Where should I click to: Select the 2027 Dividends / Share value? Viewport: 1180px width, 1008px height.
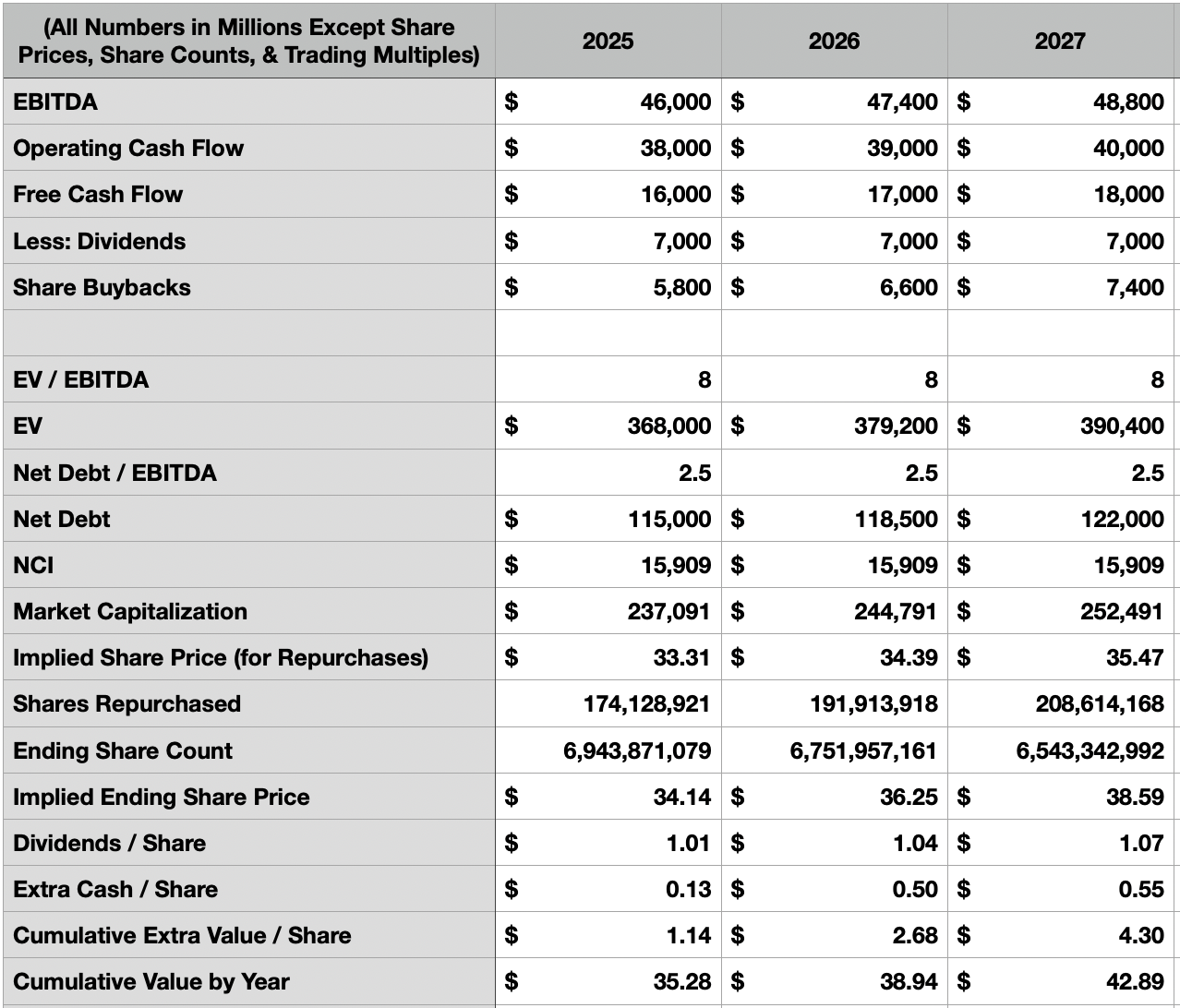(1141, 843)
